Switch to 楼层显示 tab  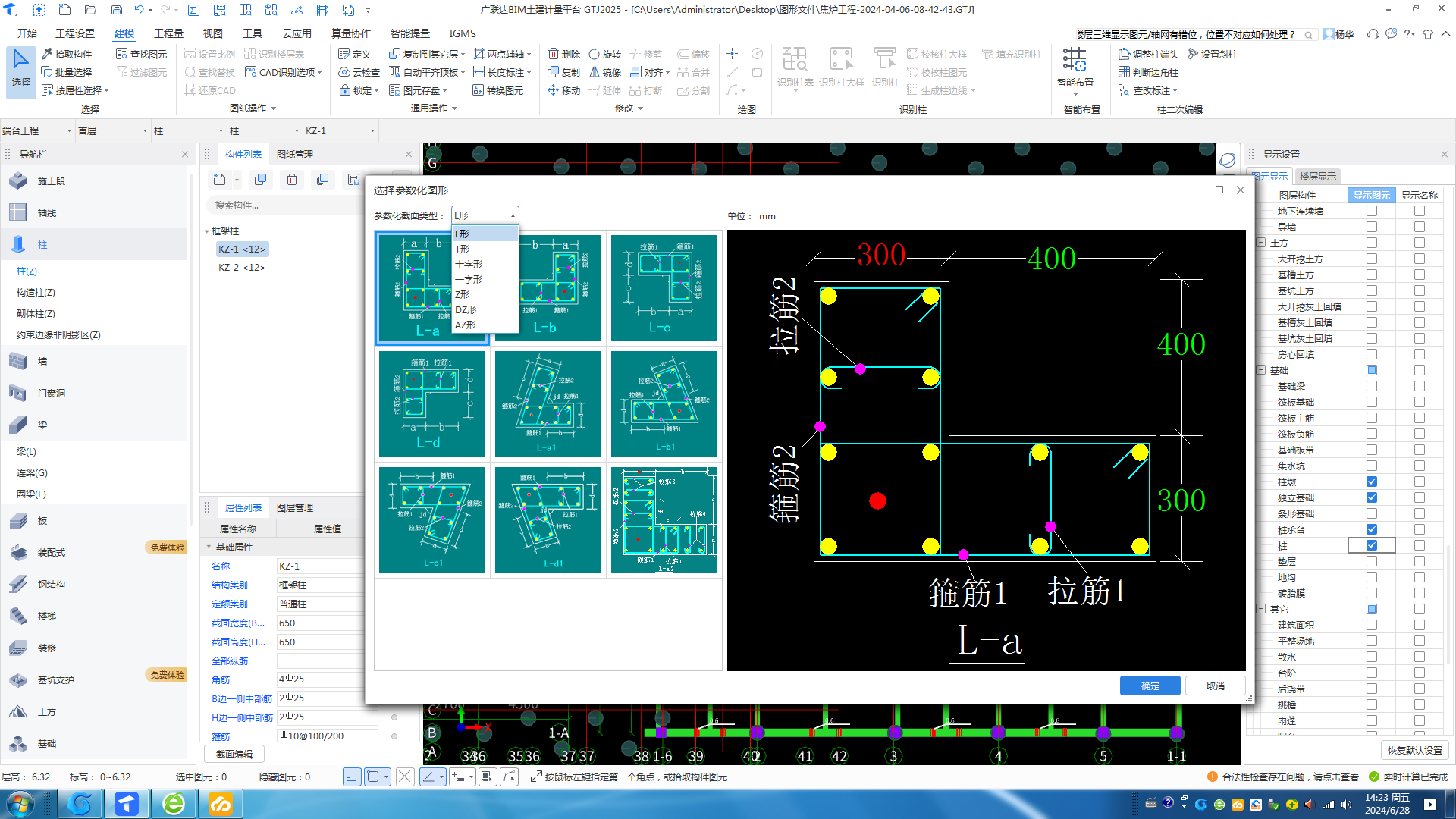coord(1317,176)
